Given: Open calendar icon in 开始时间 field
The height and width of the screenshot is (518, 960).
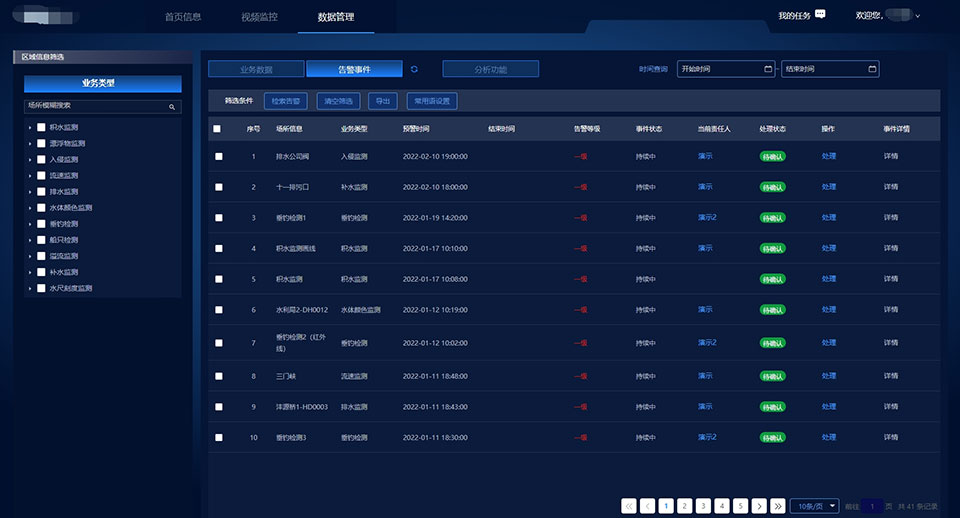Looking at the screenshot, I should coord(765,69).
